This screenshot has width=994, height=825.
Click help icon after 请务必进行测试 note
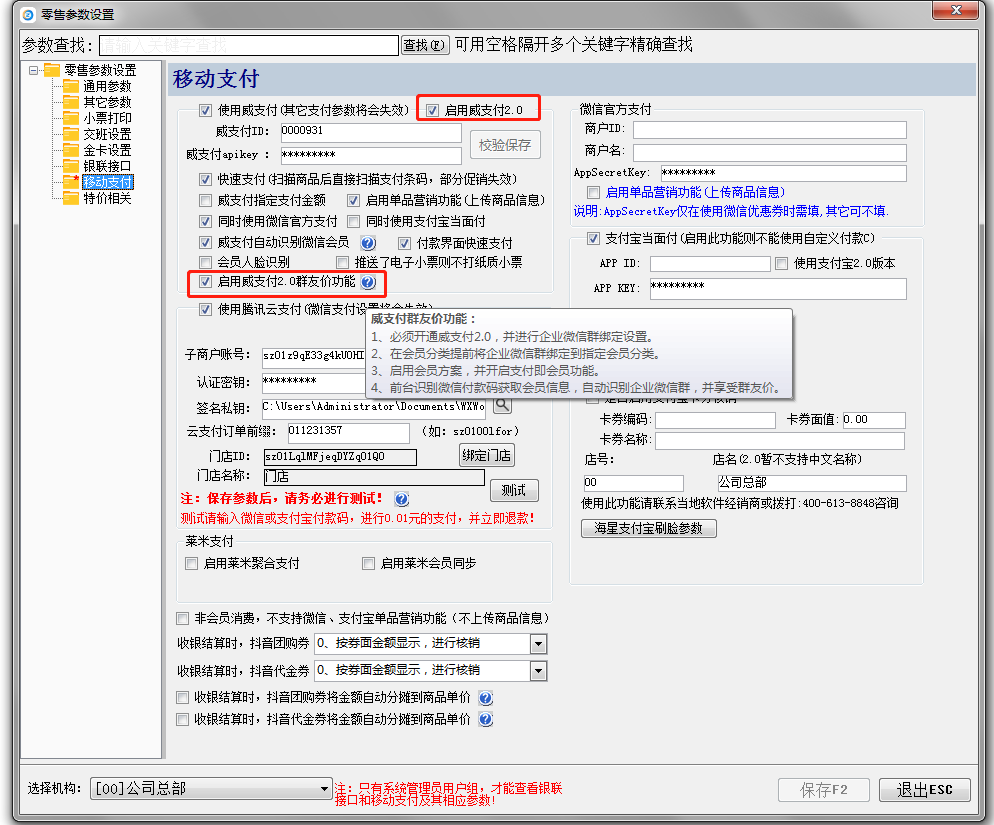tap(401, 499)
